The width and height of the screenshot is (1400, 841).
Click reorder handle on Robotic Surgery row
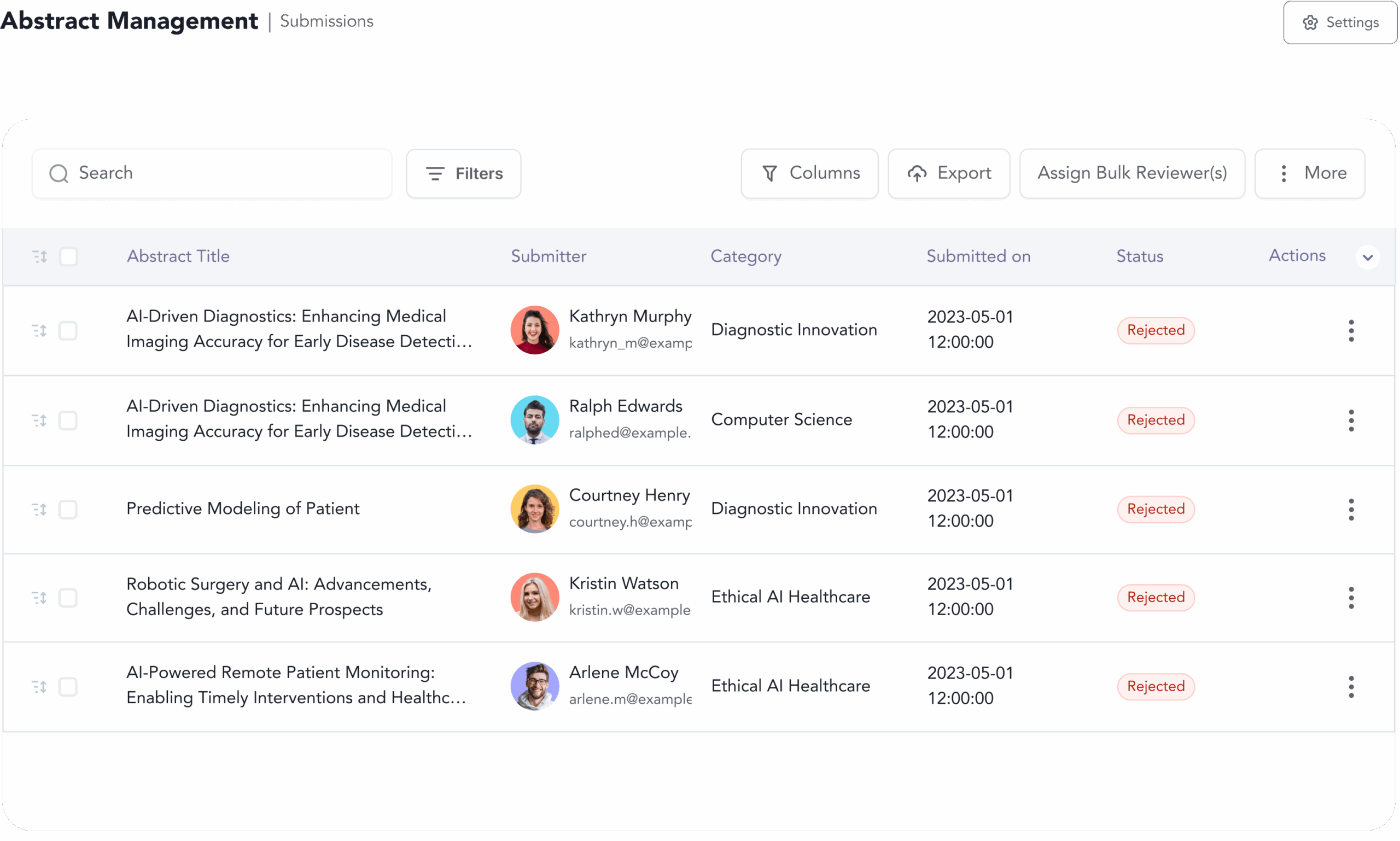(39, 598)
